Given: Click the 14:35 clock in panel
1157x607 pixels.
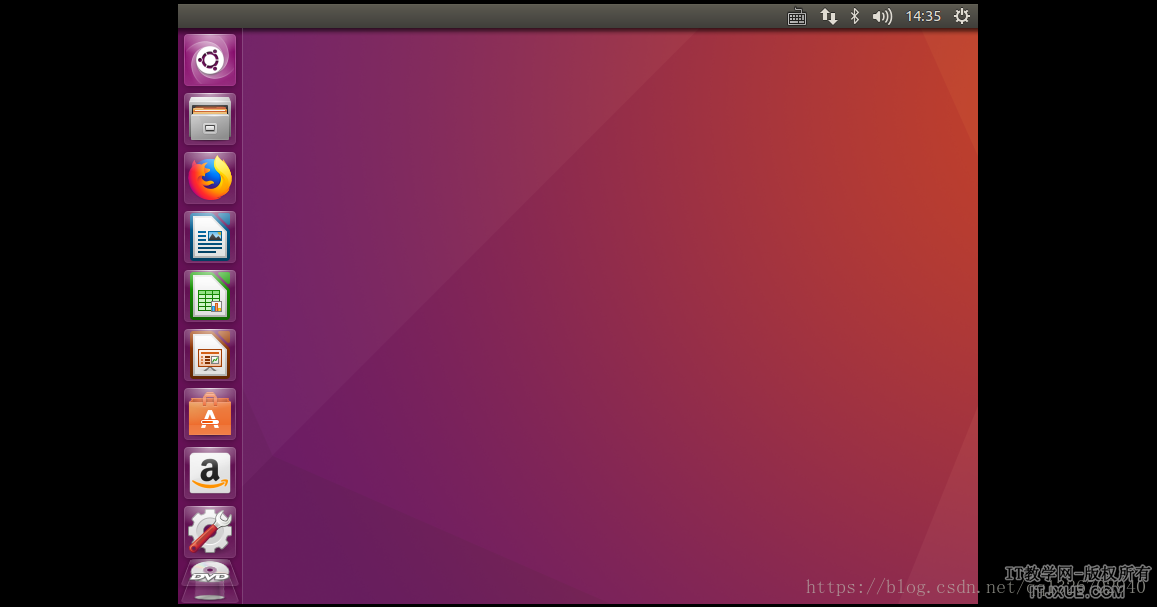Looking at the screenshot, I should (923, 16).
